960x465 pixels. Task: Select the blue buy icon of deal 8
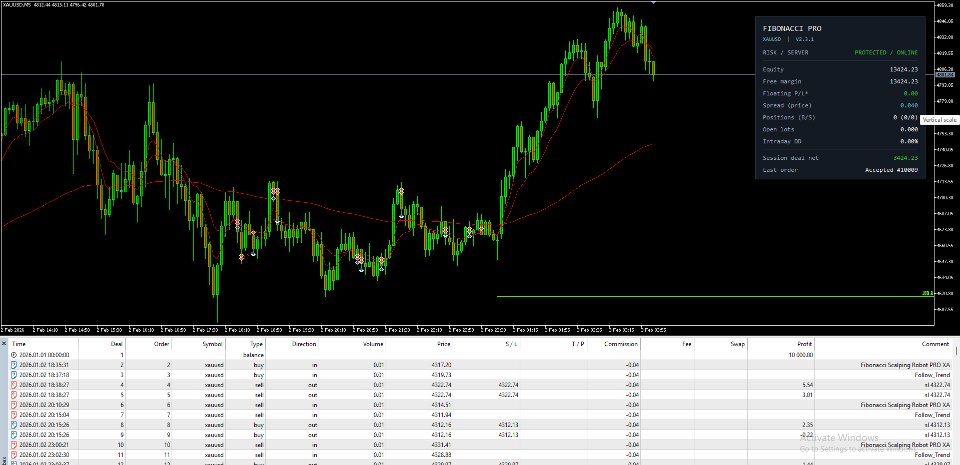[x=13, y=425]
